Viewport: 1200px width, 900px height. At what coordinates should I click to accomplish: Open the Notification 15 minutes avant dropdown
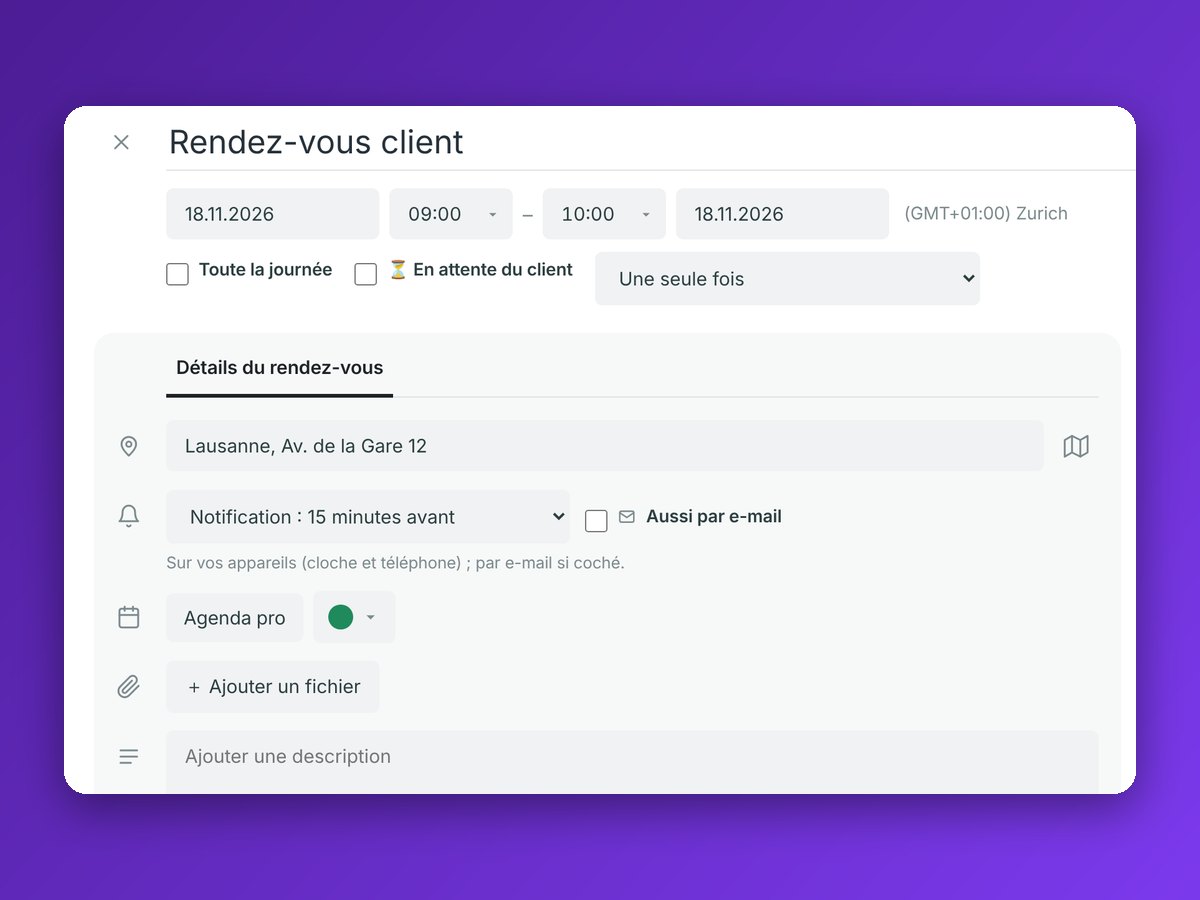[x=368, y=517]
